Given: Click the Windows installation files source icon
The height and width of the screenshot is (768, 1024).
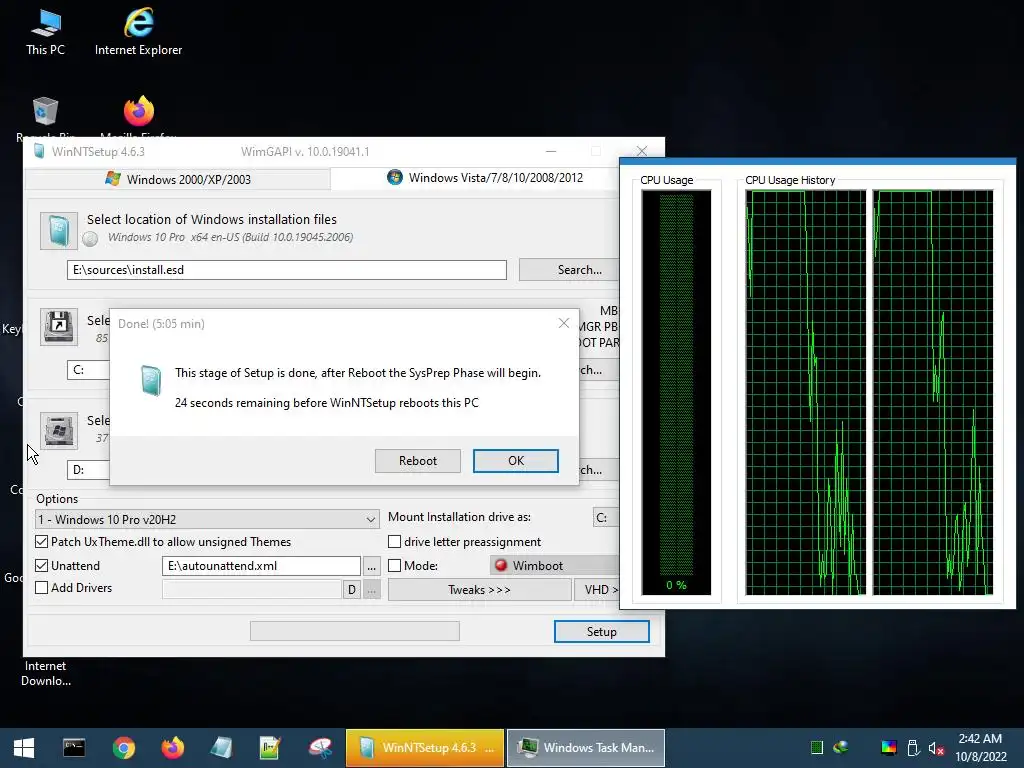Looking at the screenshot, I should (x=59, y=231).
